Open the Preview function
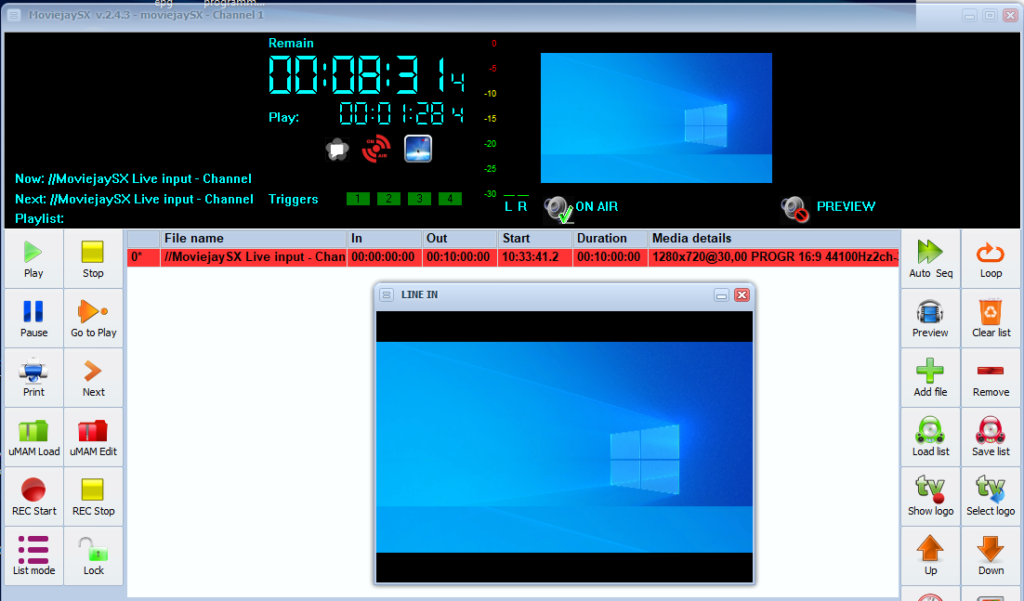This screenshot has width=1024, height=601. tap(931, 319)
